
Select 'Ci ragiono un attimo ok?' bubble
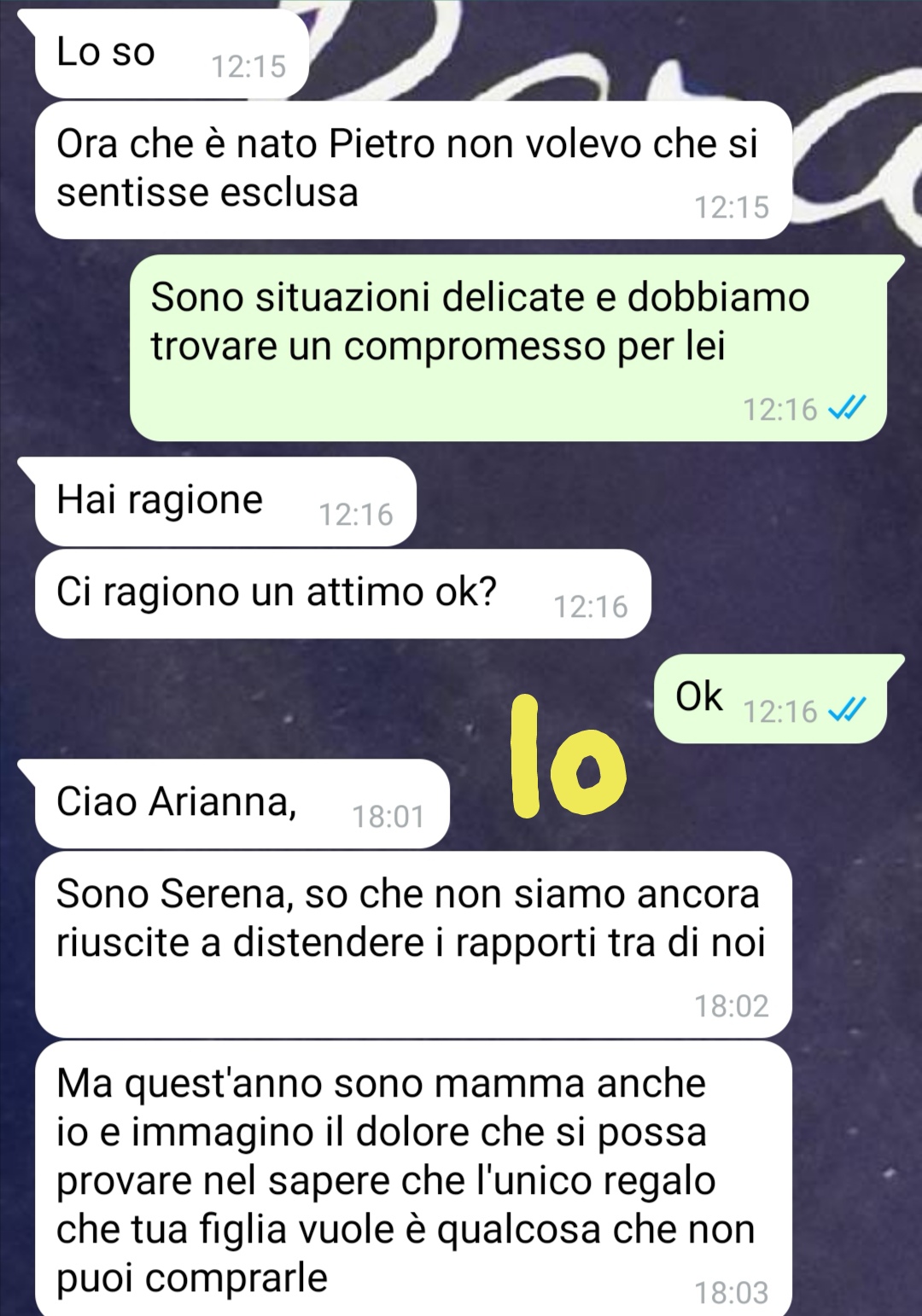tap(342, 594)
